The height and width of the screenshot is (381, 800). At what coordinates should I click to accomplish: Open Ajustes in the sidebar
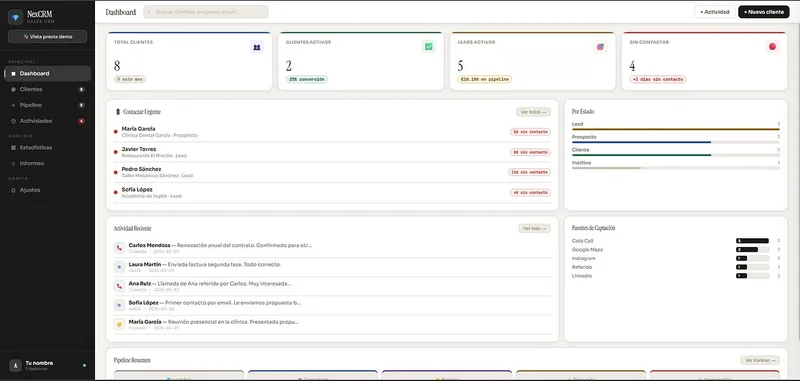47,190
